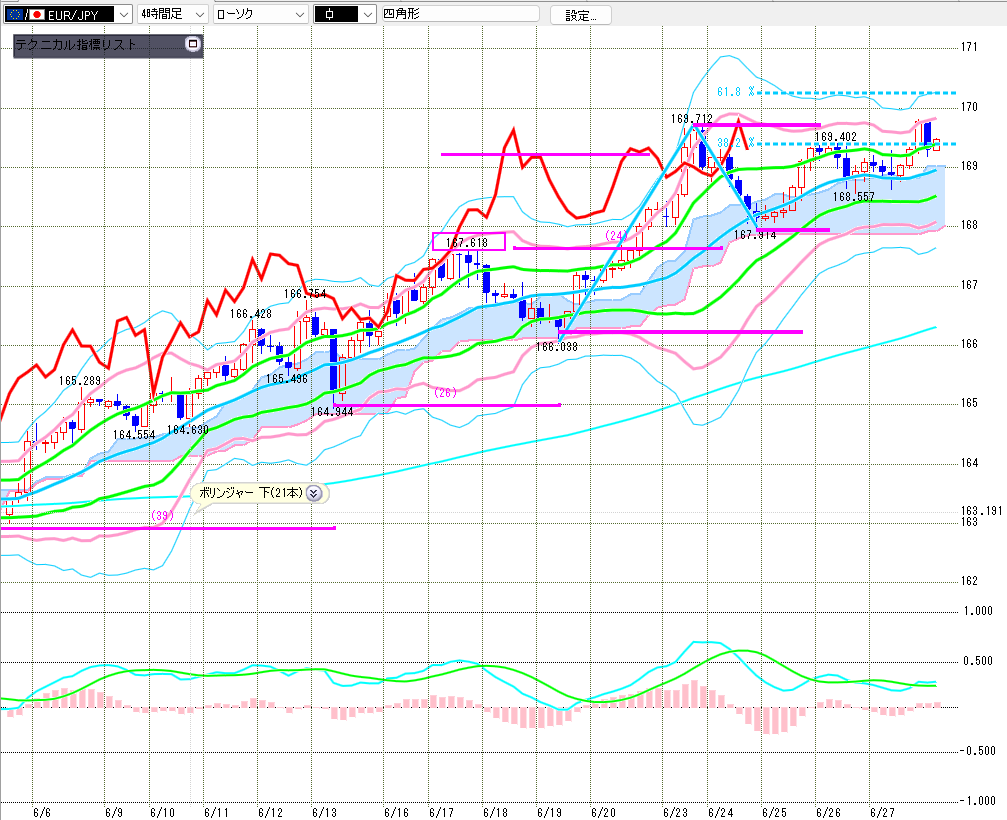The height and width of the screenshot is (820, 1007).
Task: Click the (26) magenta count label
Action: click(445, 392)
